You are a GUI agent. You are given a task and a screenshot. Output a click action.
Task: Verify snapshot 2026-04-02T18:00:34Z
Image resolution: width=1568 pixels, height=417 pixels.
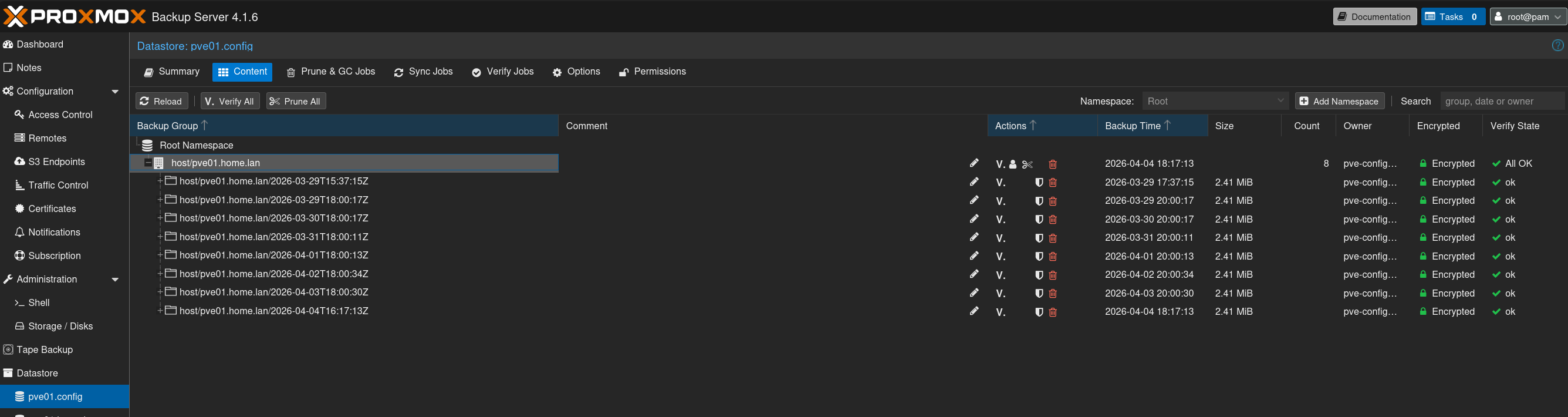[x=1000, y=275]
